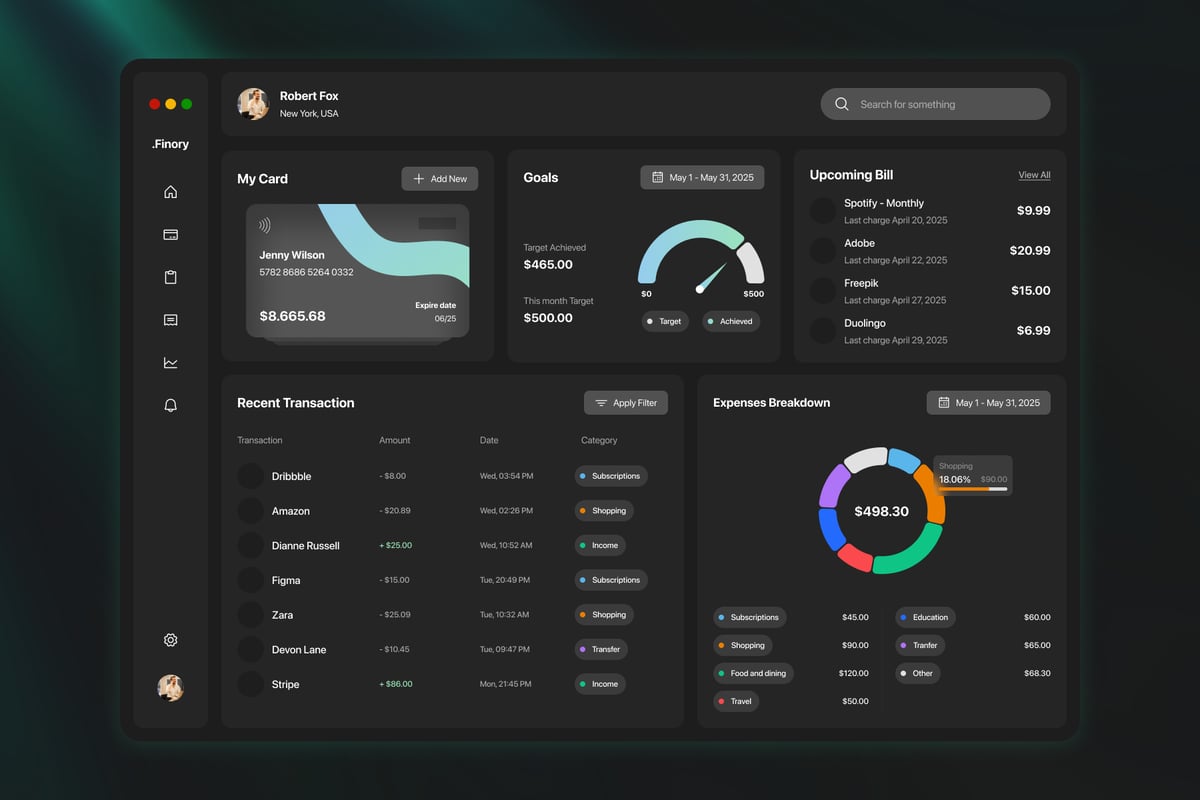Viewport: 1200px width, 800px height.
Task: Open the Apply Filter dropdown
Action: [x=626, y=403]
